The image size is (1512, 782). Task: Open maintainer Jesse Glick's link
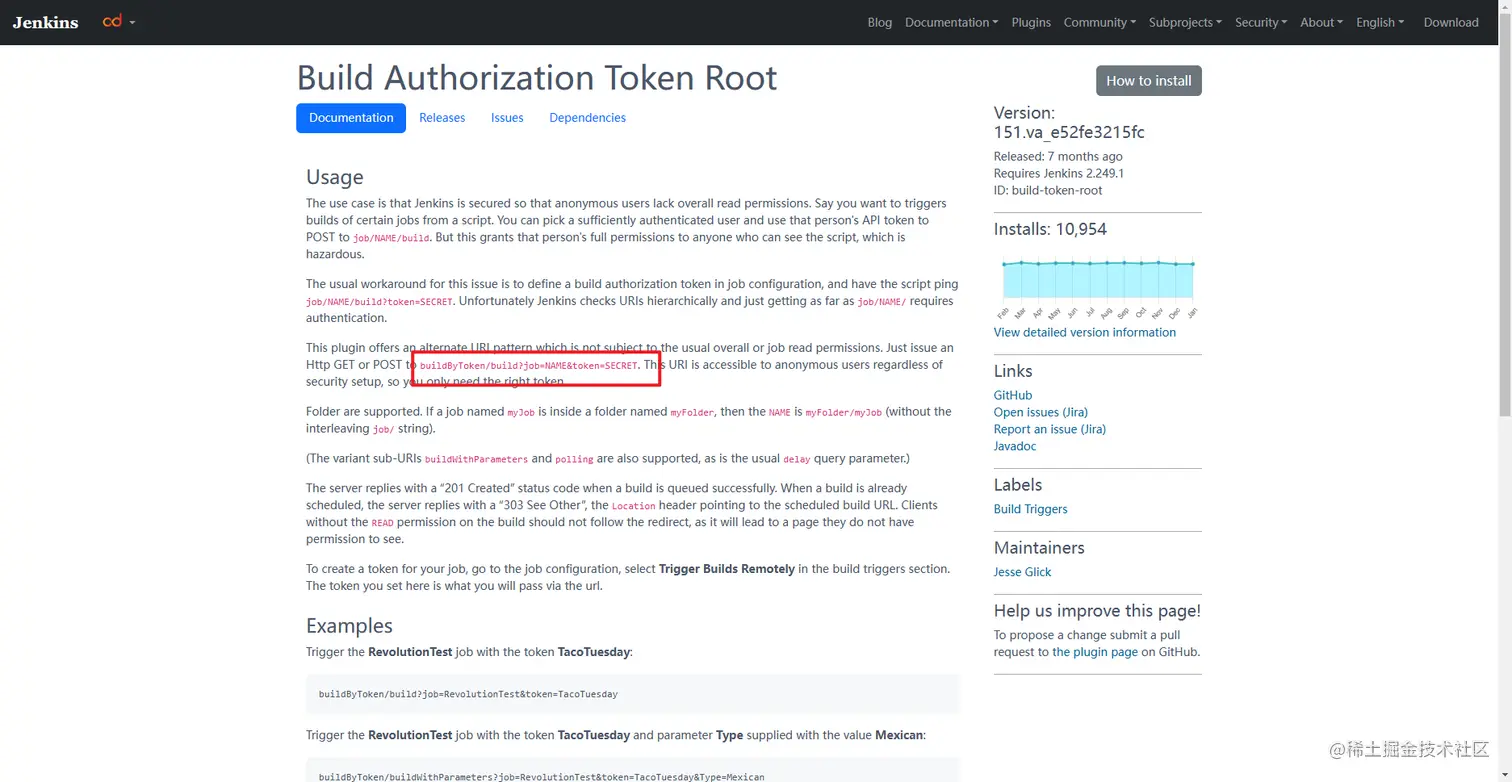(1022, 572)
